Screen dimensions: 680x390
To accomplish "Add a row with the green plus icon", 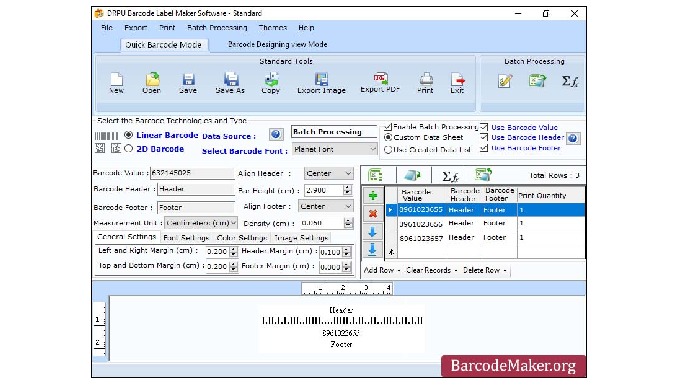I will click(x=373, y=196).
